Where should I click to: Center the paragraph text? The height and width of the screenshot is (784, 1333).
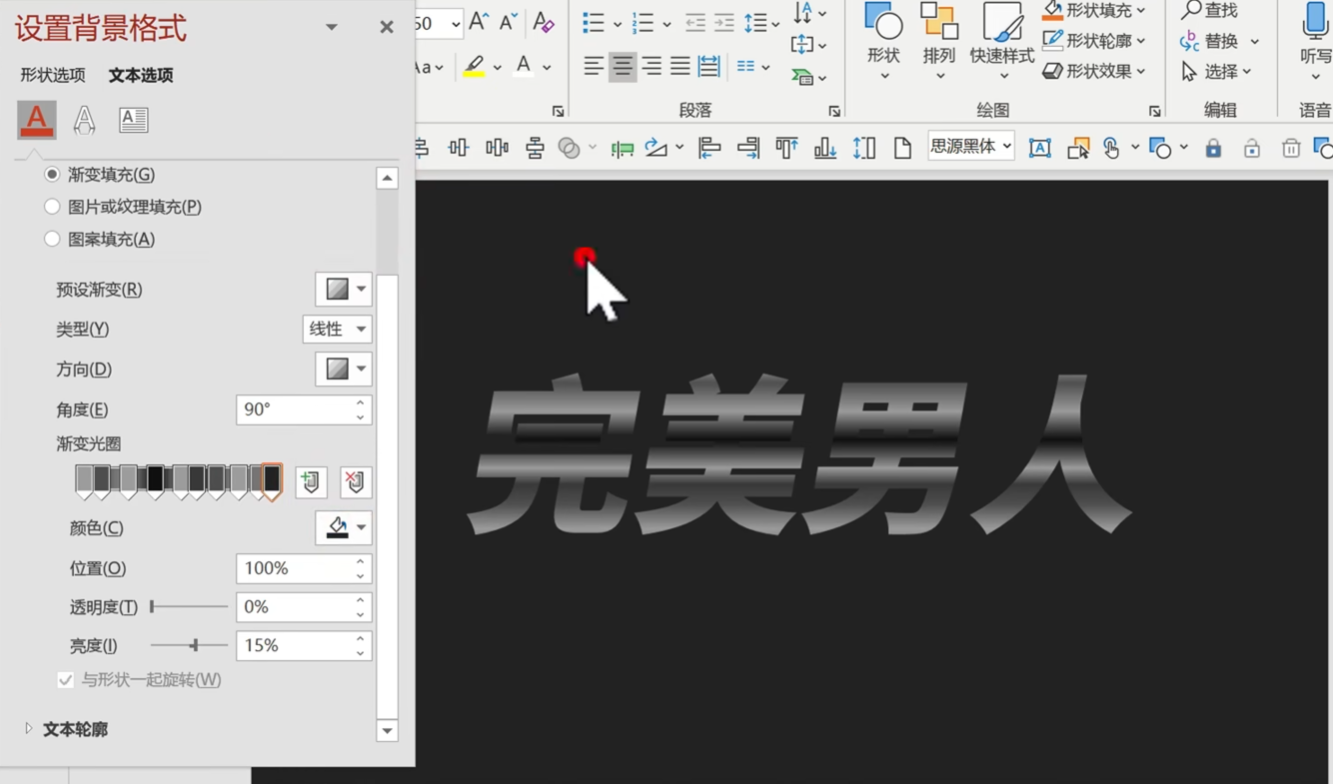622,67
